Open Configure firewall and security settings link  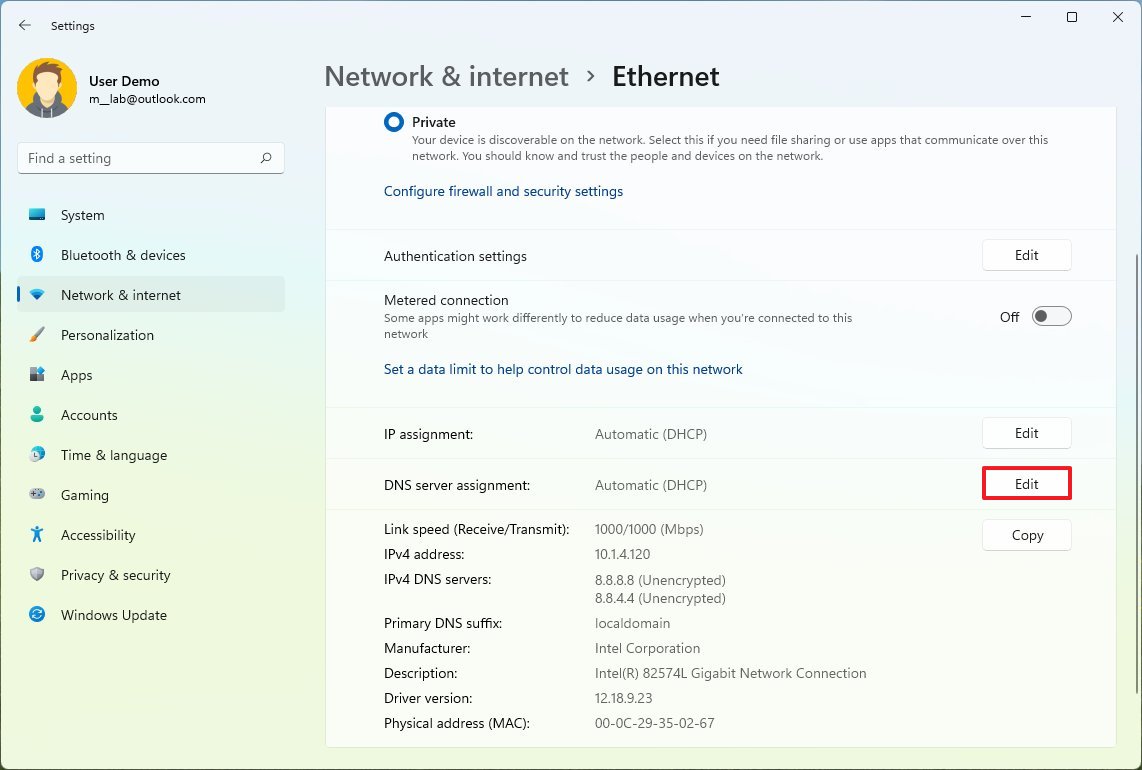[503, 191]
